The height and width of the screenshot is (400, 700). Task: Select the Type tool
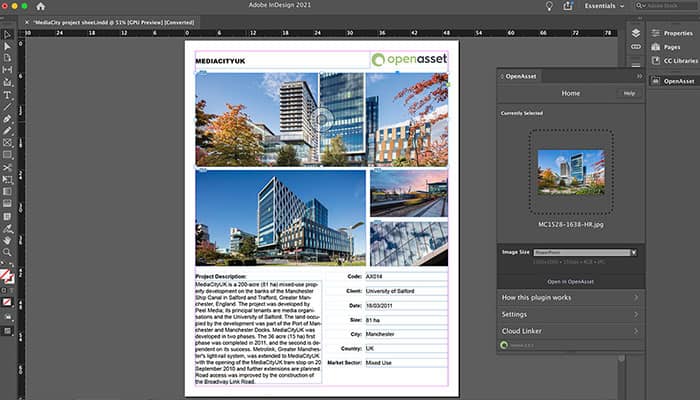(x=7, y=95)
